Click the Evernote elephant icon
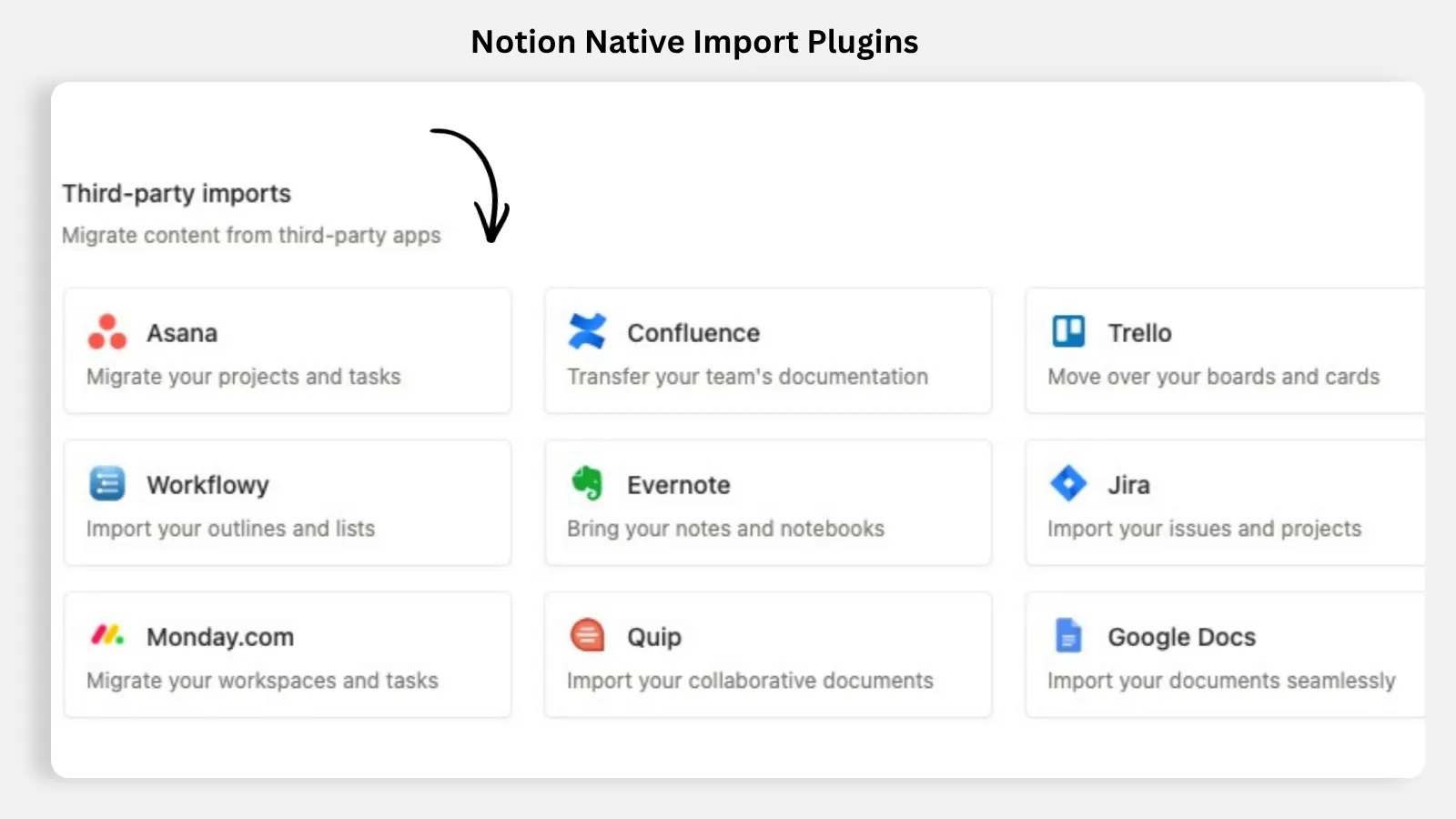This screenshot has width=1456, height=819. click(x=588, y=483)
